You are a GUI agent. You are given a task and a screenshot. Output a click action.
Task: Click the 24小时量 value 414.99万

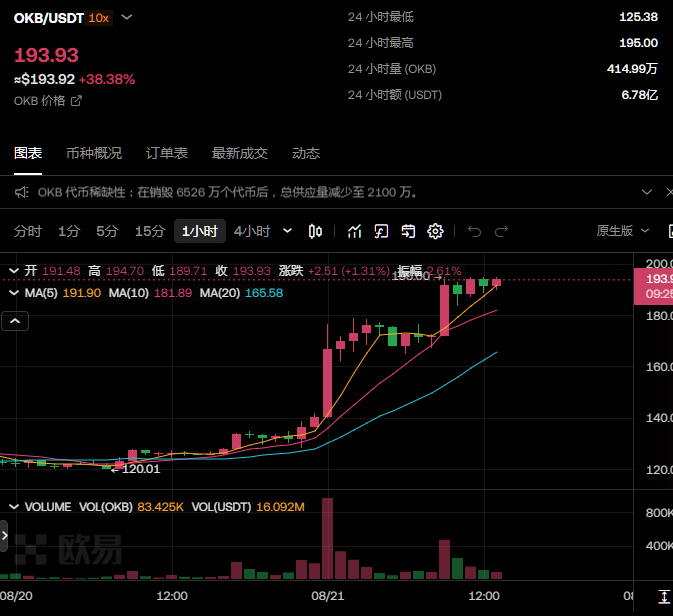pyautogui.click(x=633, y=69)
